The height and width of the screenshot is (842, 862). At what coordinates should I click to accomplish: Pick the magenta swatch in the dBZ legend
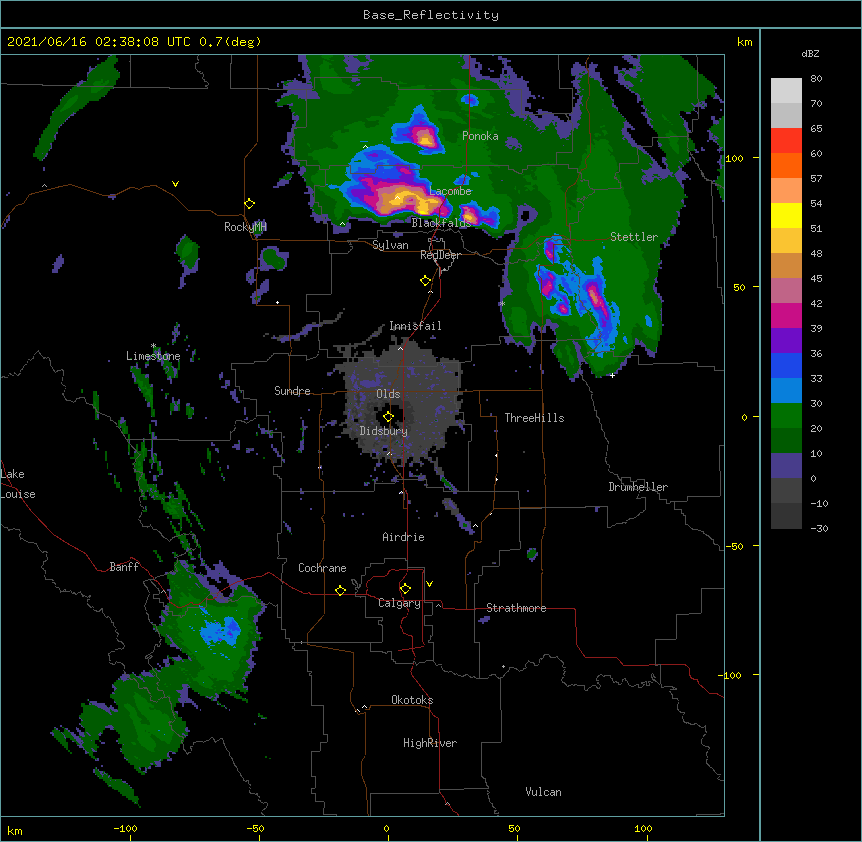(786, 315)
